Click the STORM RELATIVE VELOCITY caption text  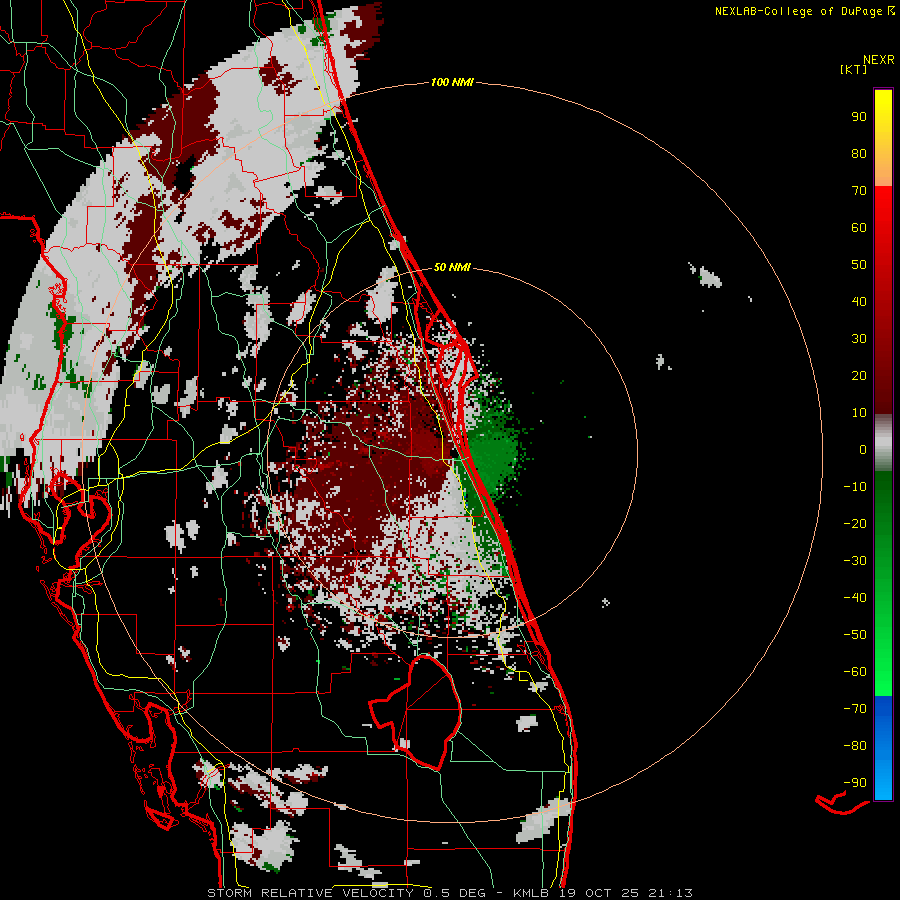pos(310,893)
